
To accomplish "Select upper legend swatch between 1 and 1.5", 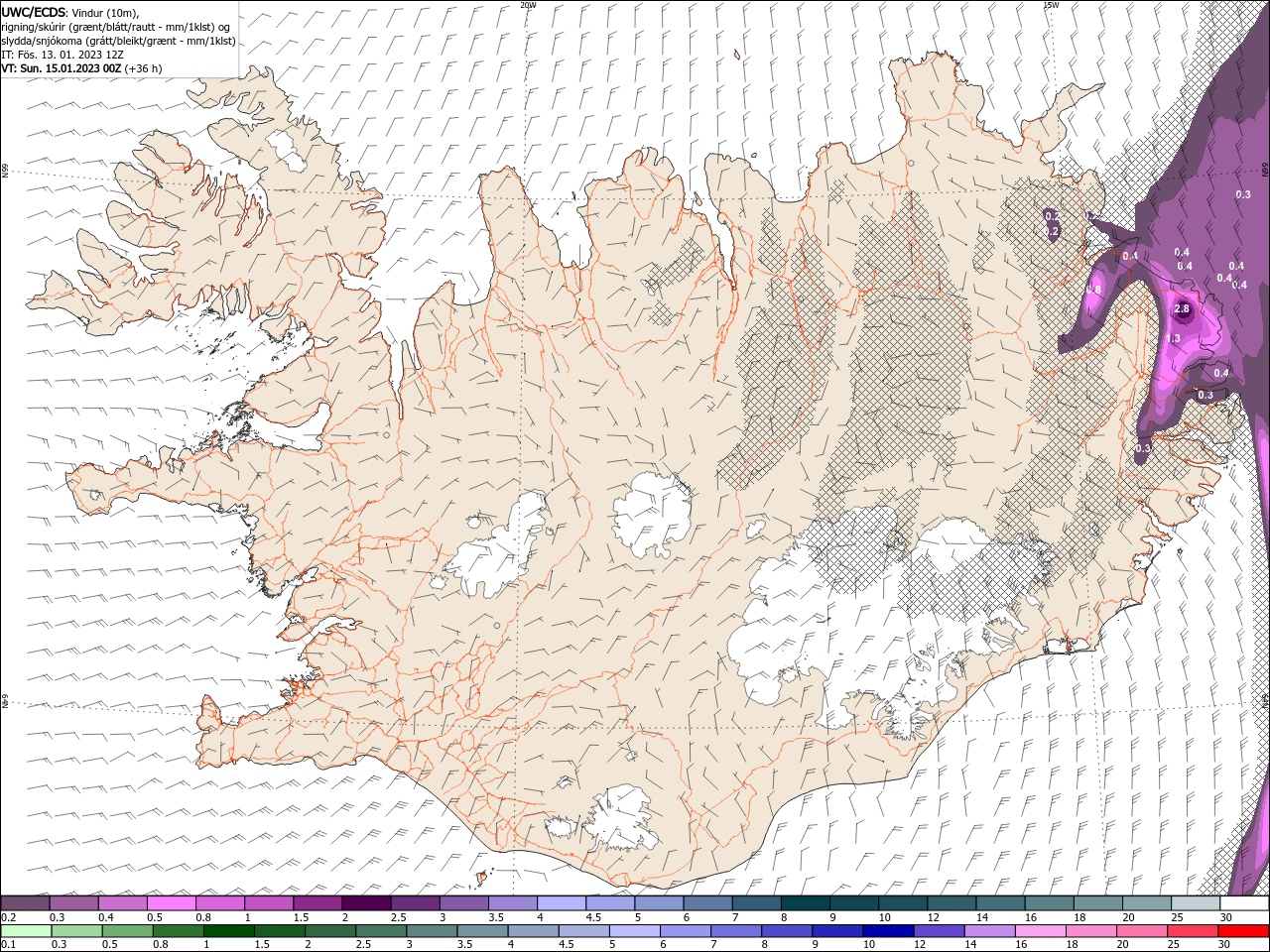I will [268, 903].
